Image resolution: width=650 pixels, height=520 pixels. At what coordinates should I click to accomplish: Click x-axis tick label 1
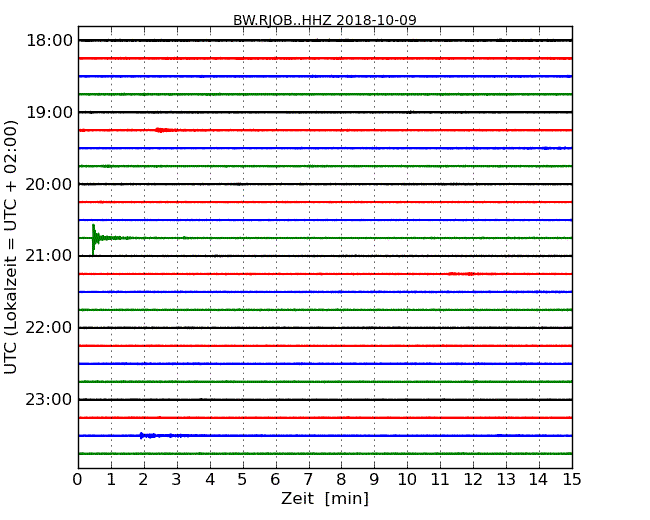111,479
